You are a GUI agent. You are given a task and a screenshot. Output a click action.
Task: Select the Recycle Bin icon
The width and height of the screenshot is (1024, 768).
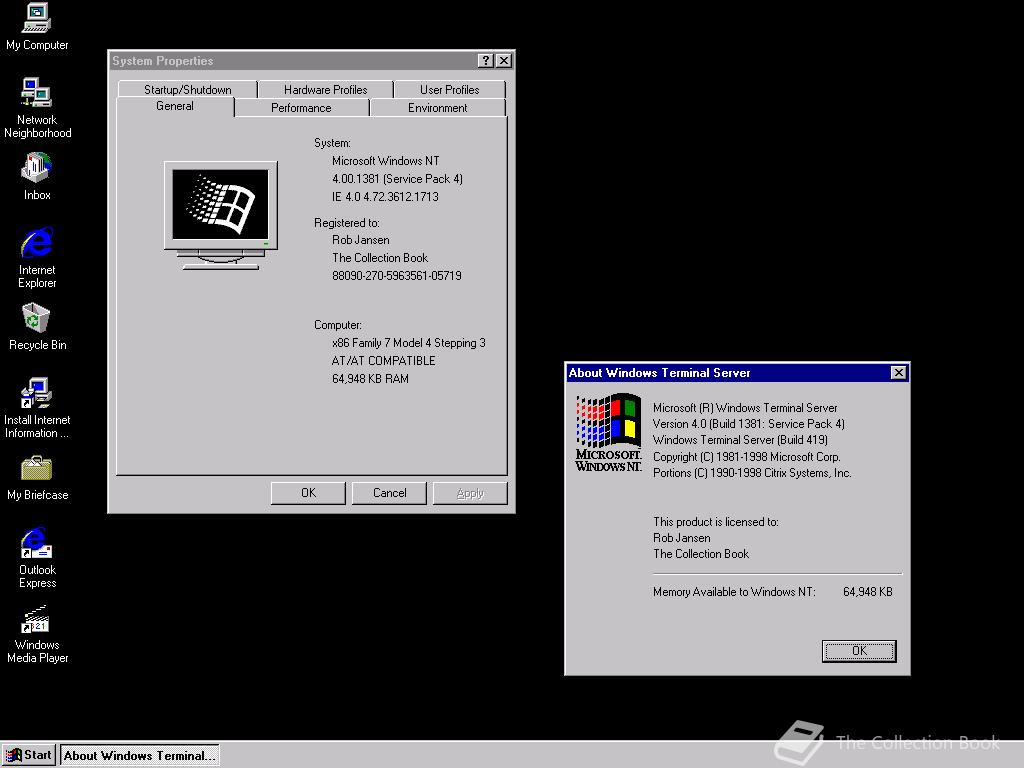37,327
